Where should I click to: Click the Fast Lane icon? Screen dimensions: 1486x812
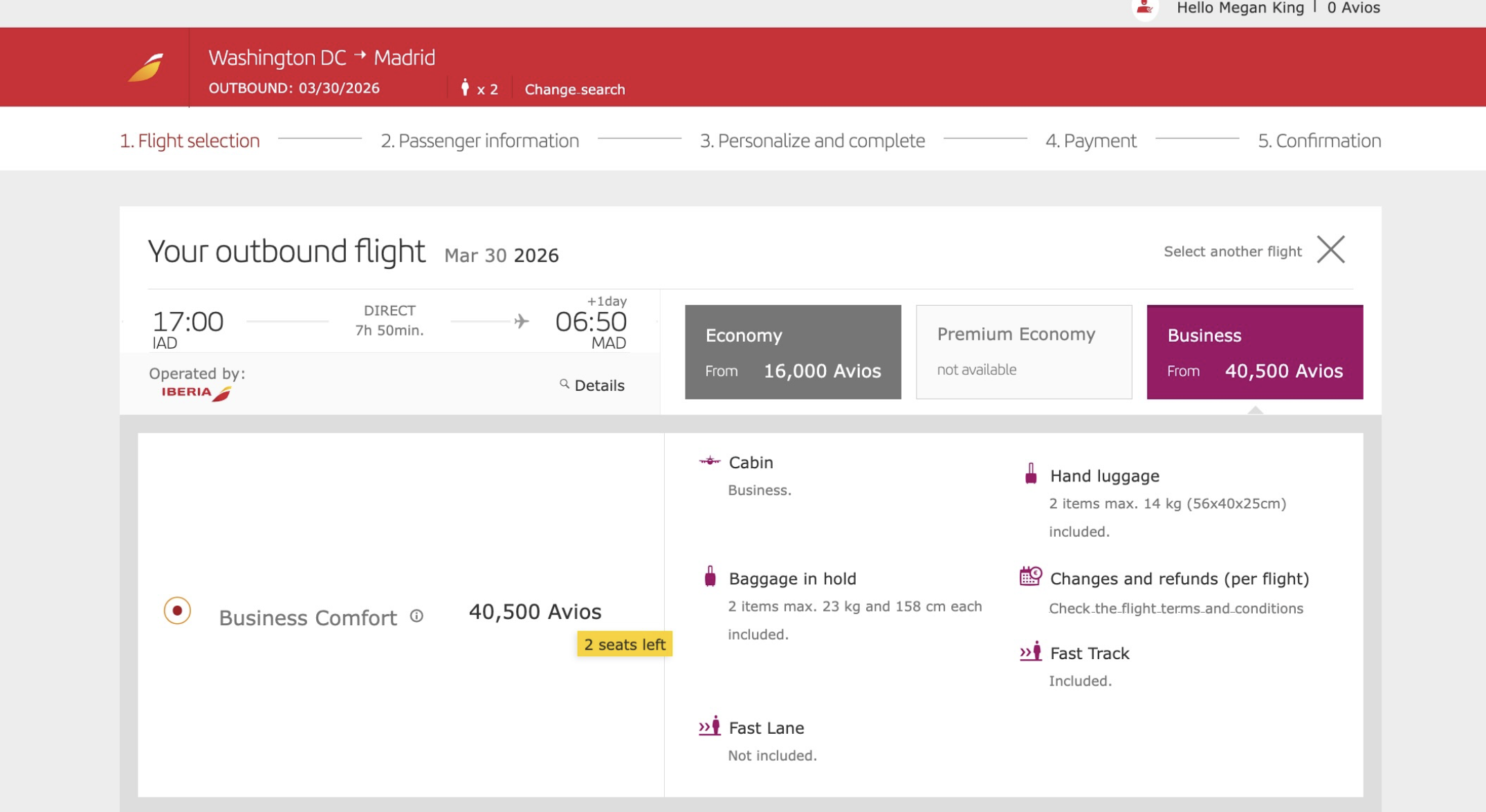(x=709, y=726)
